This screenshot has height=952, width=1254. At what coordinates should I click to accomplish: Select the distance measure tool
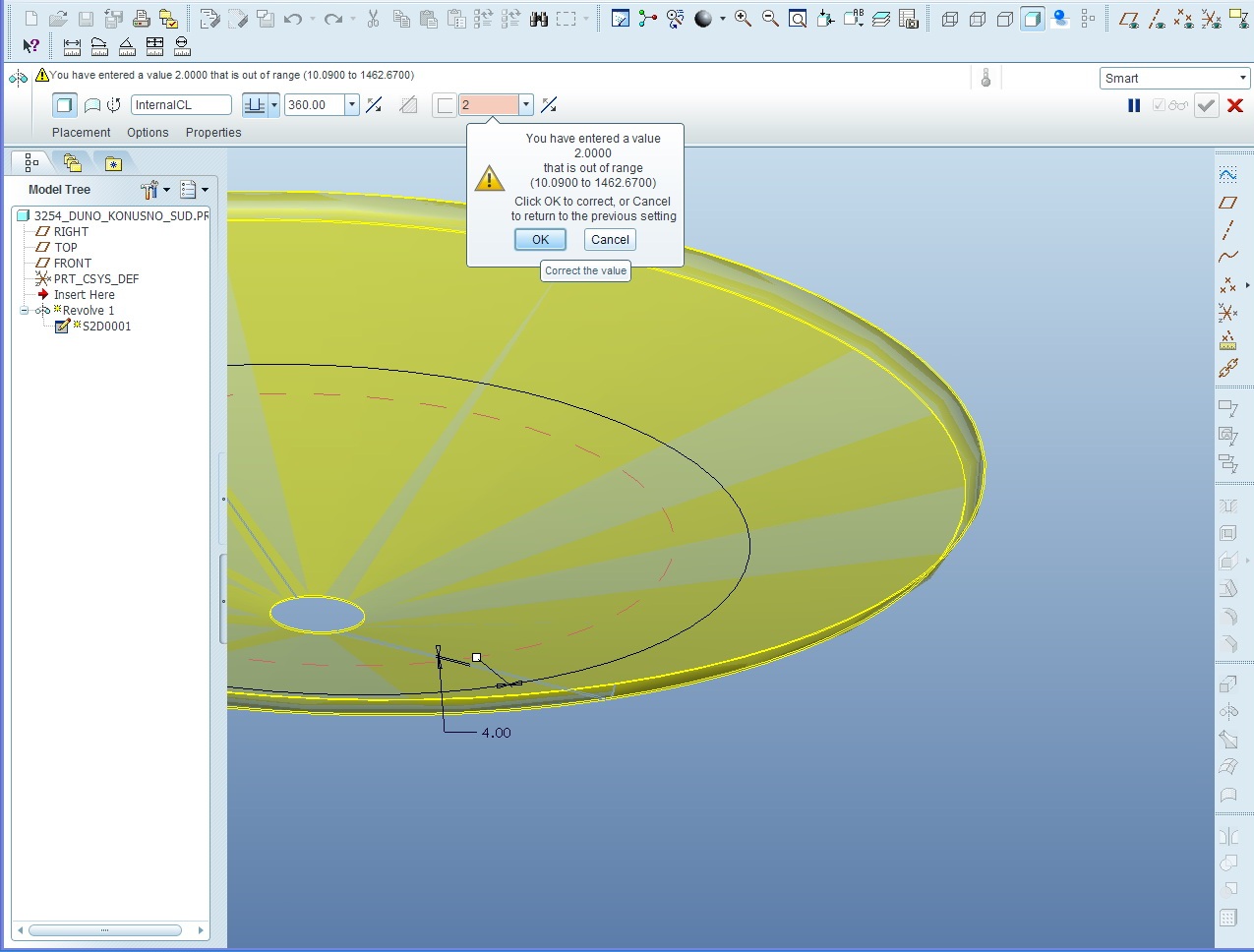tap(72, 45)
